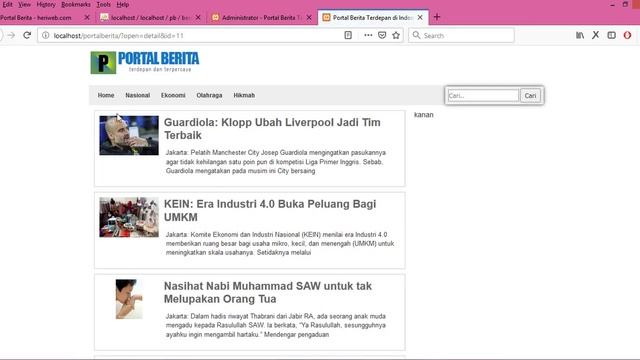Viewport: 640px width, 360px height.
Task: Open Guardiola Klopp Liverpool article headline
Action: coord(272,129)
